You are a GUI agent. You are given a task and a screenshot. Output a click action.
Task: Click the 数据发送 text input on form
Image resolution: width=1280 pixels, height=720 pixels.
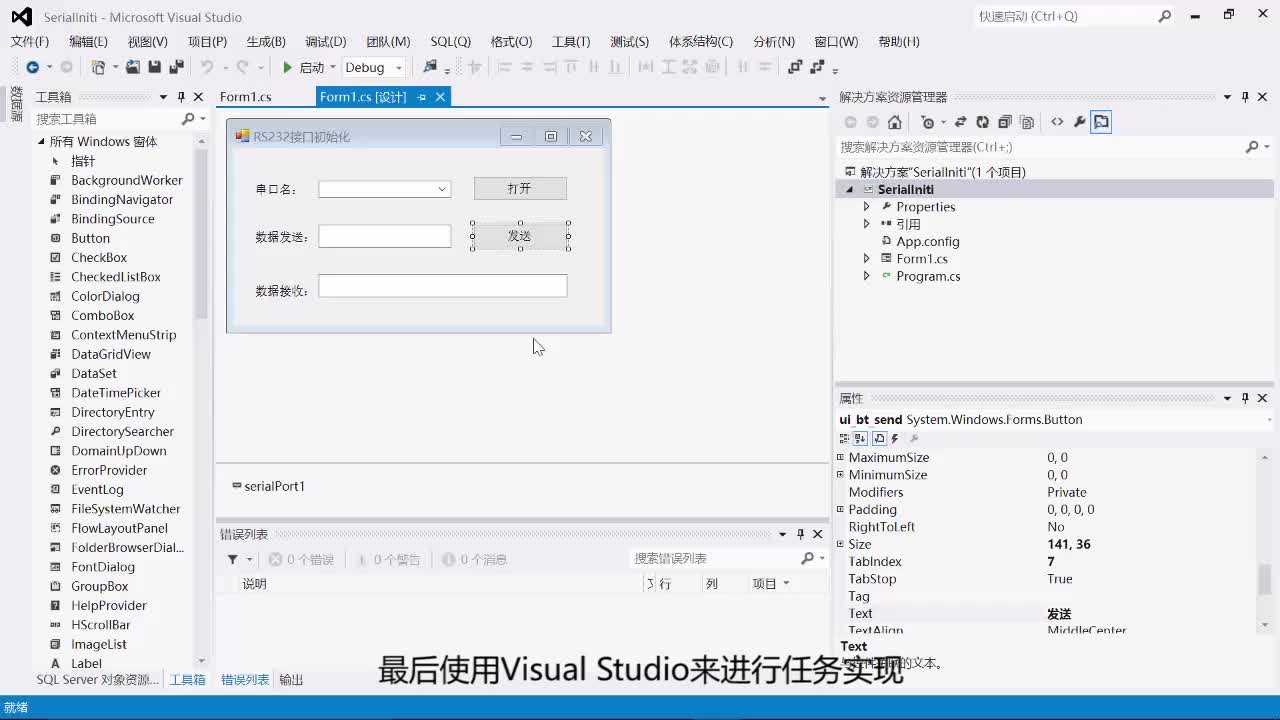tap(385, 236)
